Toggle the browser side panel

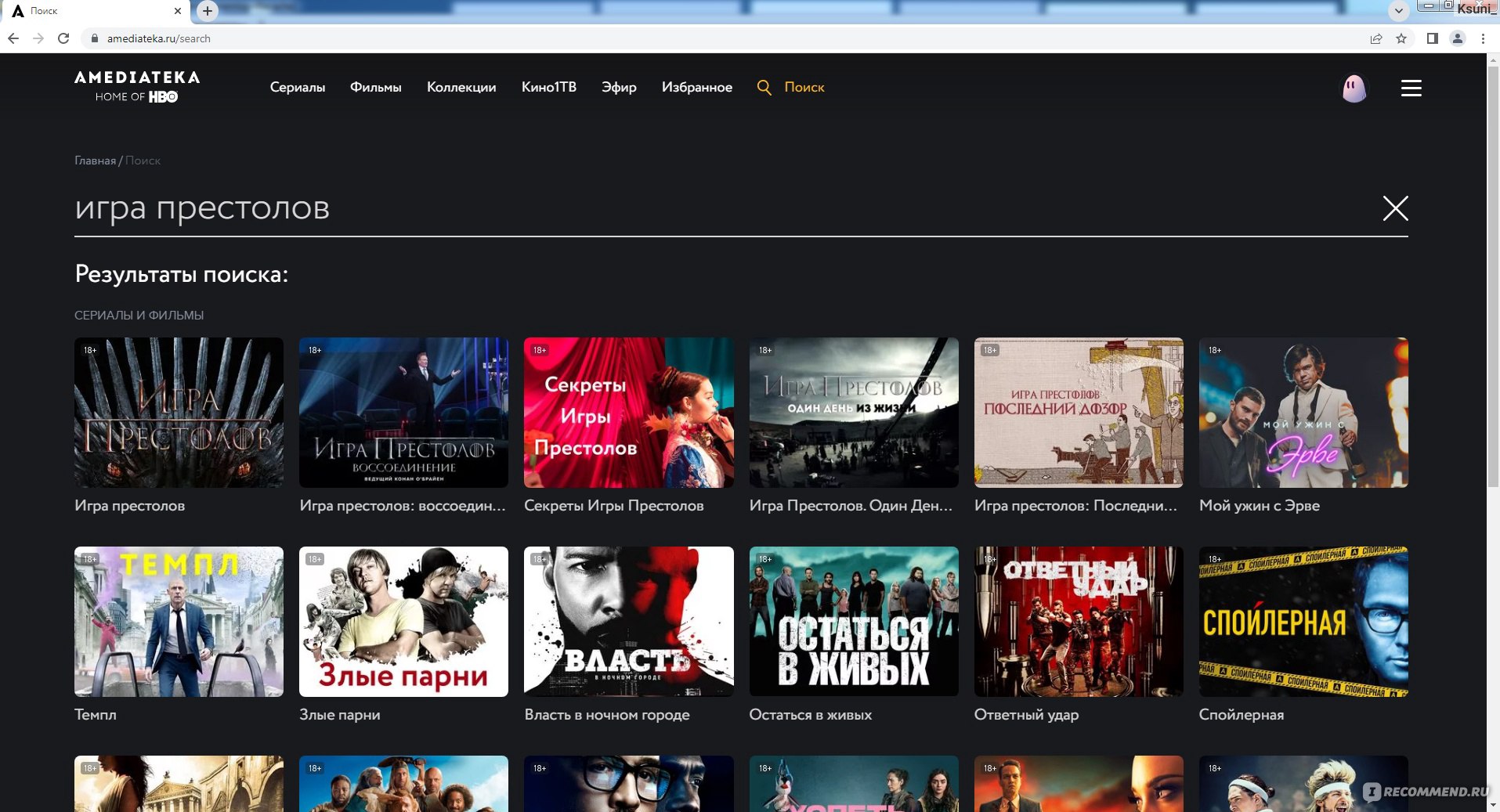click(1432, 38)
